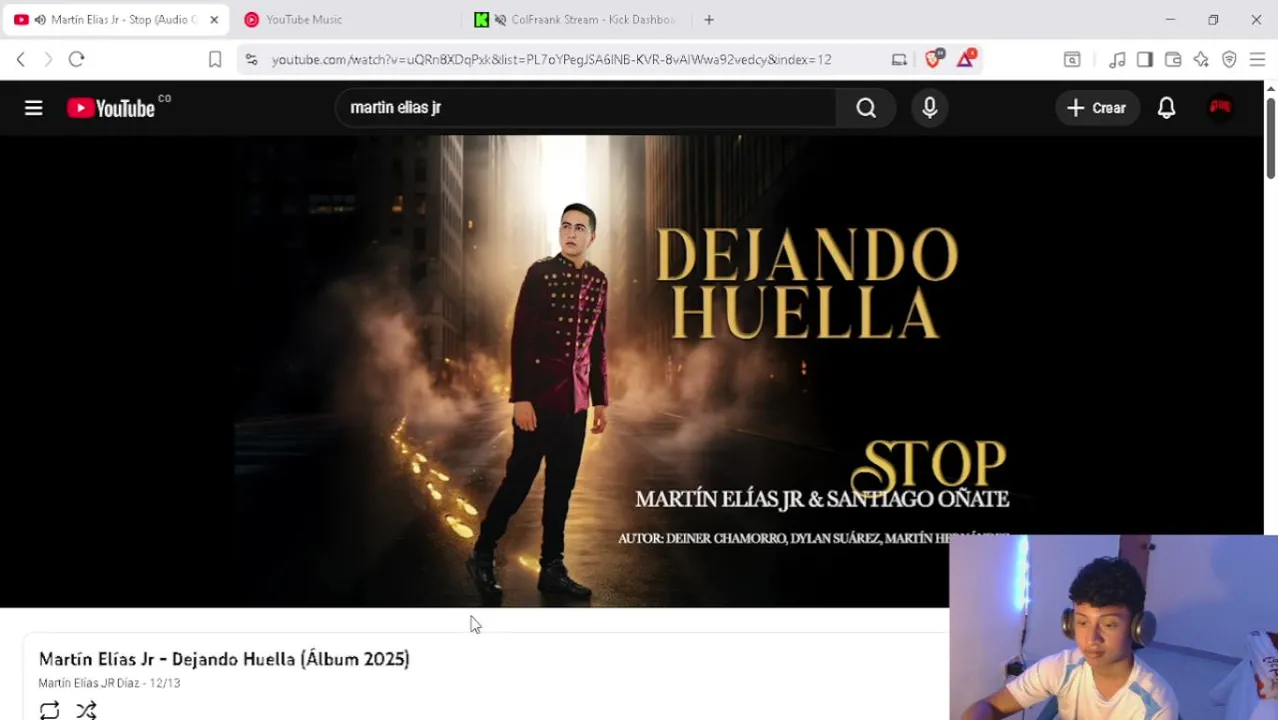
Task: Go to YouTube home via the logo
Action: [x=111, y=108]
